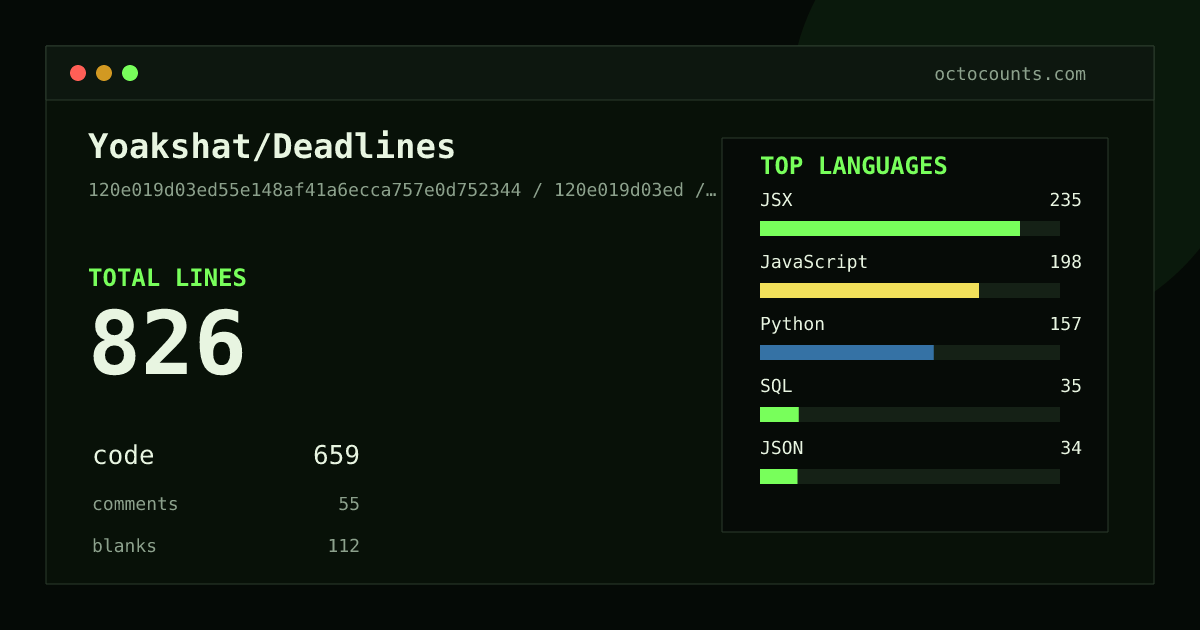Click the JSX language label

[776, 200]
